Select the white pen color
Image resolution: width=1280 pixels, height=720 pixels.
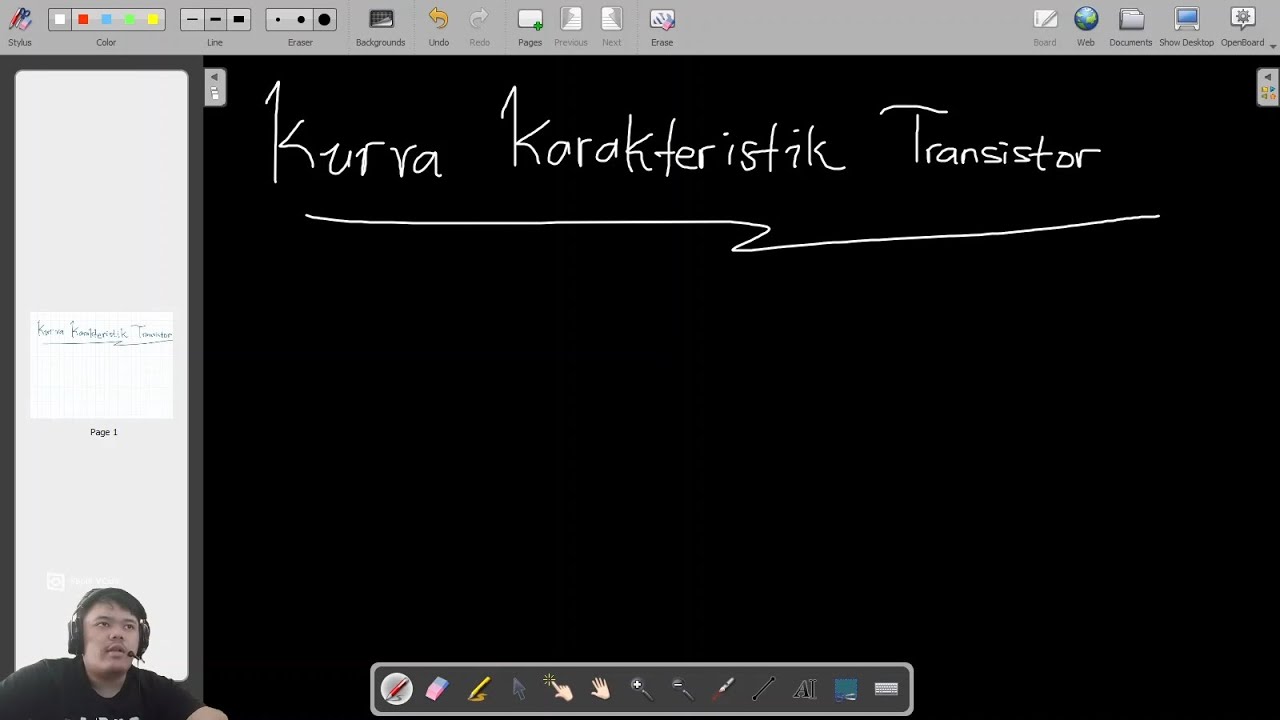tap(60, 19)
